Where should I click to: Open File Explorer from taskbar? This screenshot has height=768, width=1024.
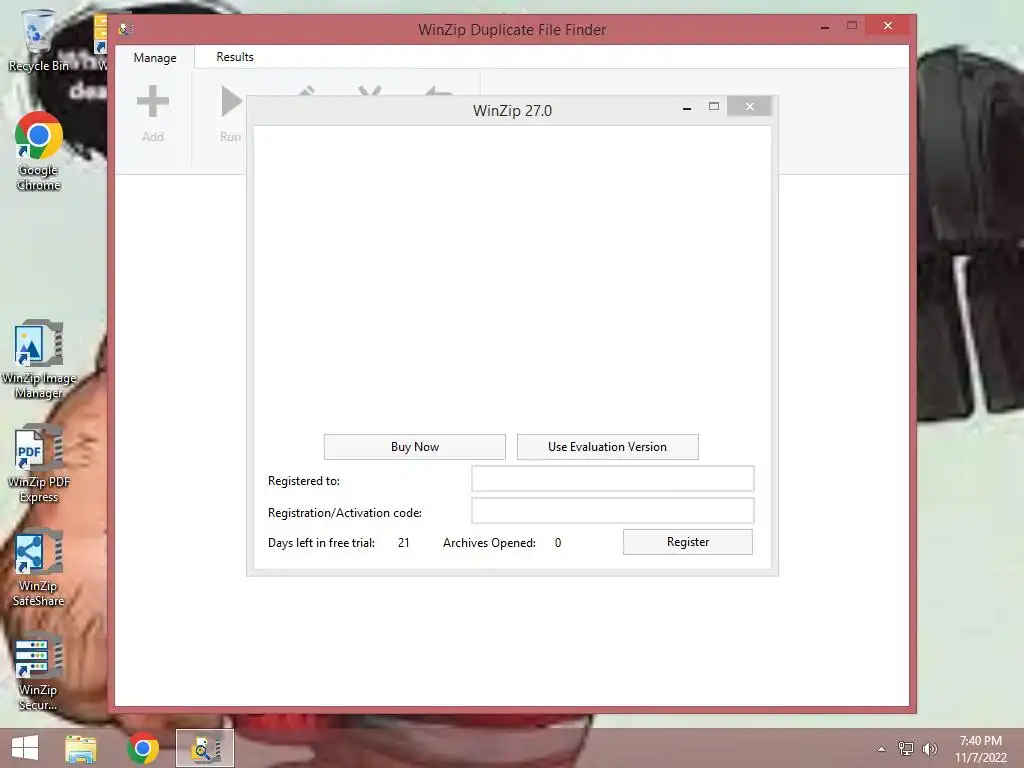[80, 749]
